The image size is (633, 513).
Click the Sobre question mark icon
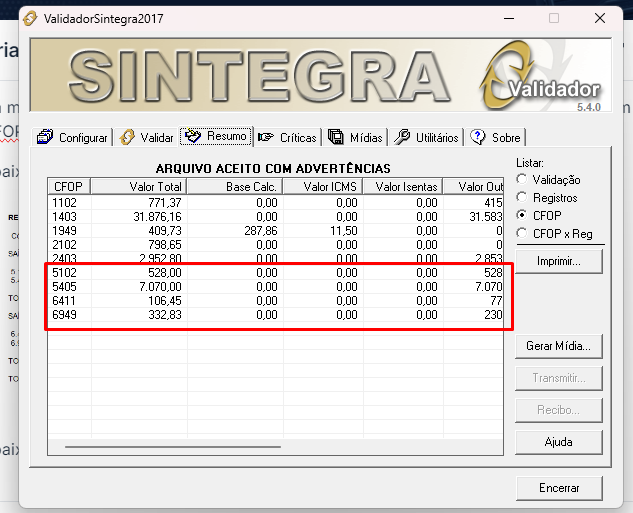[478, 137]
